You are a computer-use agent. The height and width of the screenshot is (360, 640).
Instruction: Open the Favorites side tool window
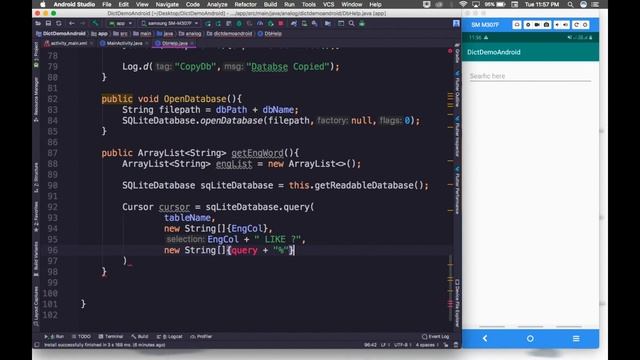pyautogui.click(x=36, y=216)
